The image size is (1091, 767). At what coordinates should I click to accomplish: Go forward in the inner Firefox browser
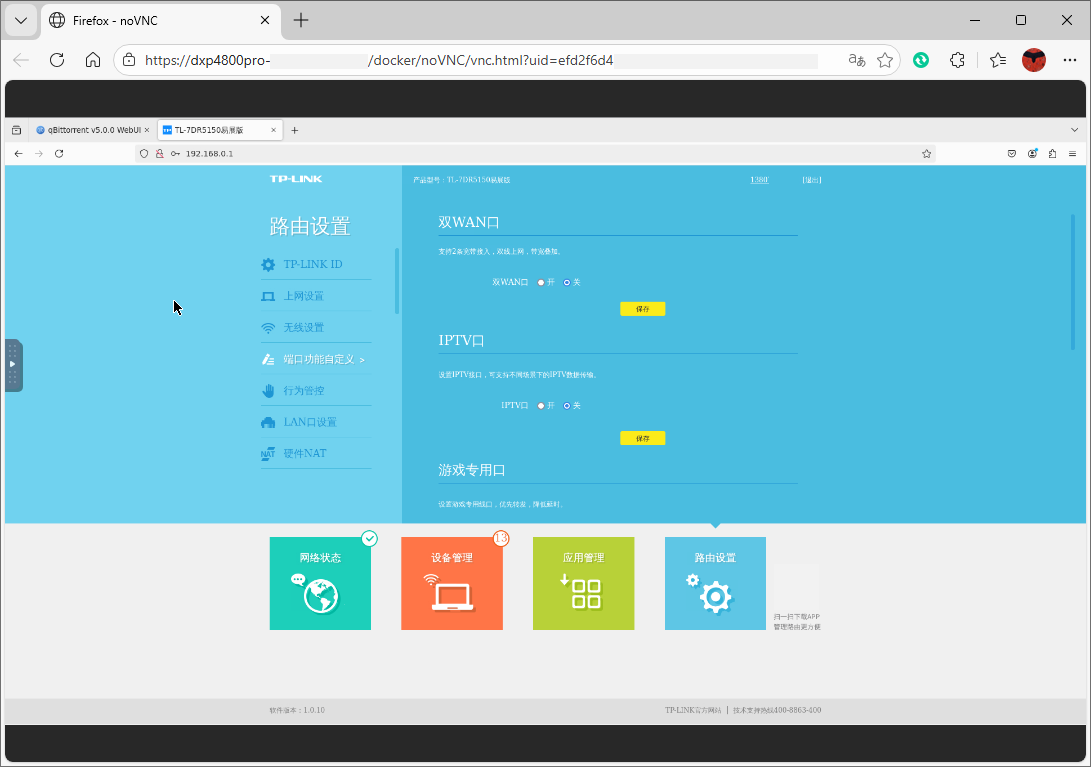click(39, 154)
